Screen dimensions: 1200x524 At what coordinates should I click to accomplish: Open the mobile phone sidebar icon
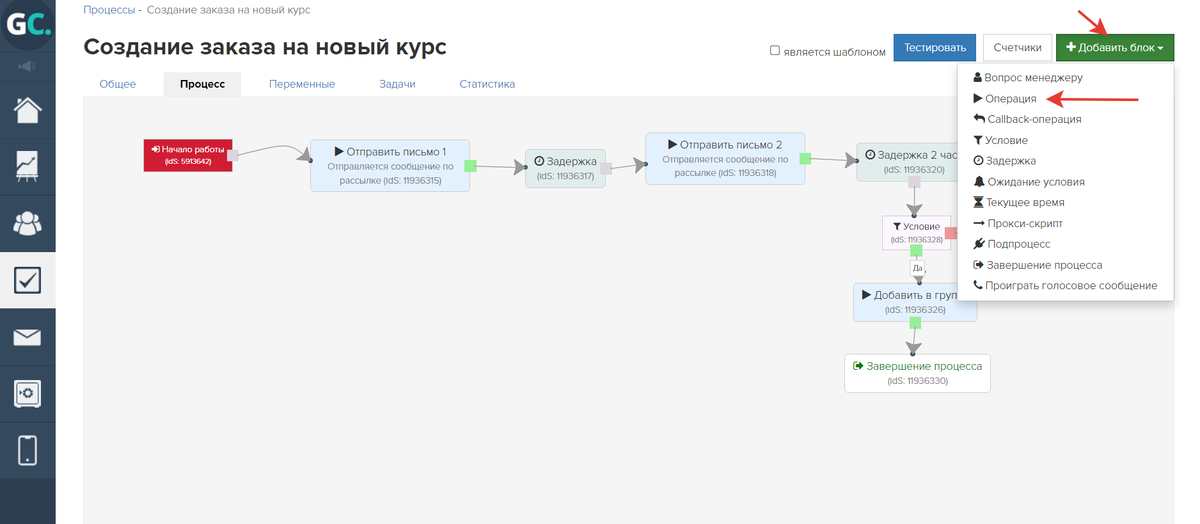tap(27, 451)
